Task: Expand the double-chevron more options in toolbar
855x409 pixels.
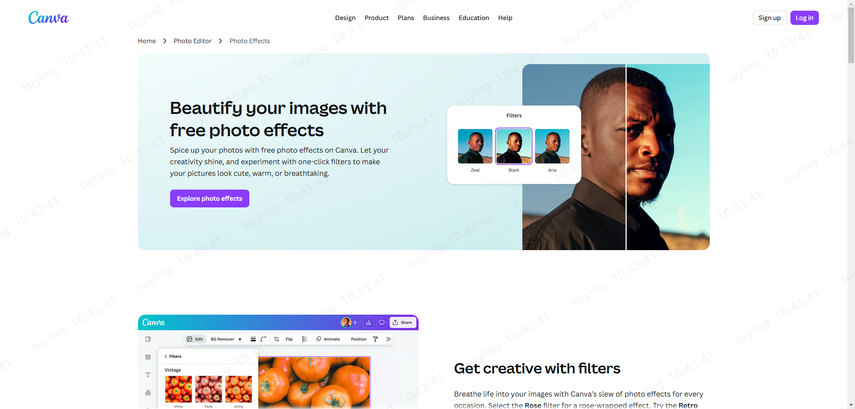Action: point(388,339)
